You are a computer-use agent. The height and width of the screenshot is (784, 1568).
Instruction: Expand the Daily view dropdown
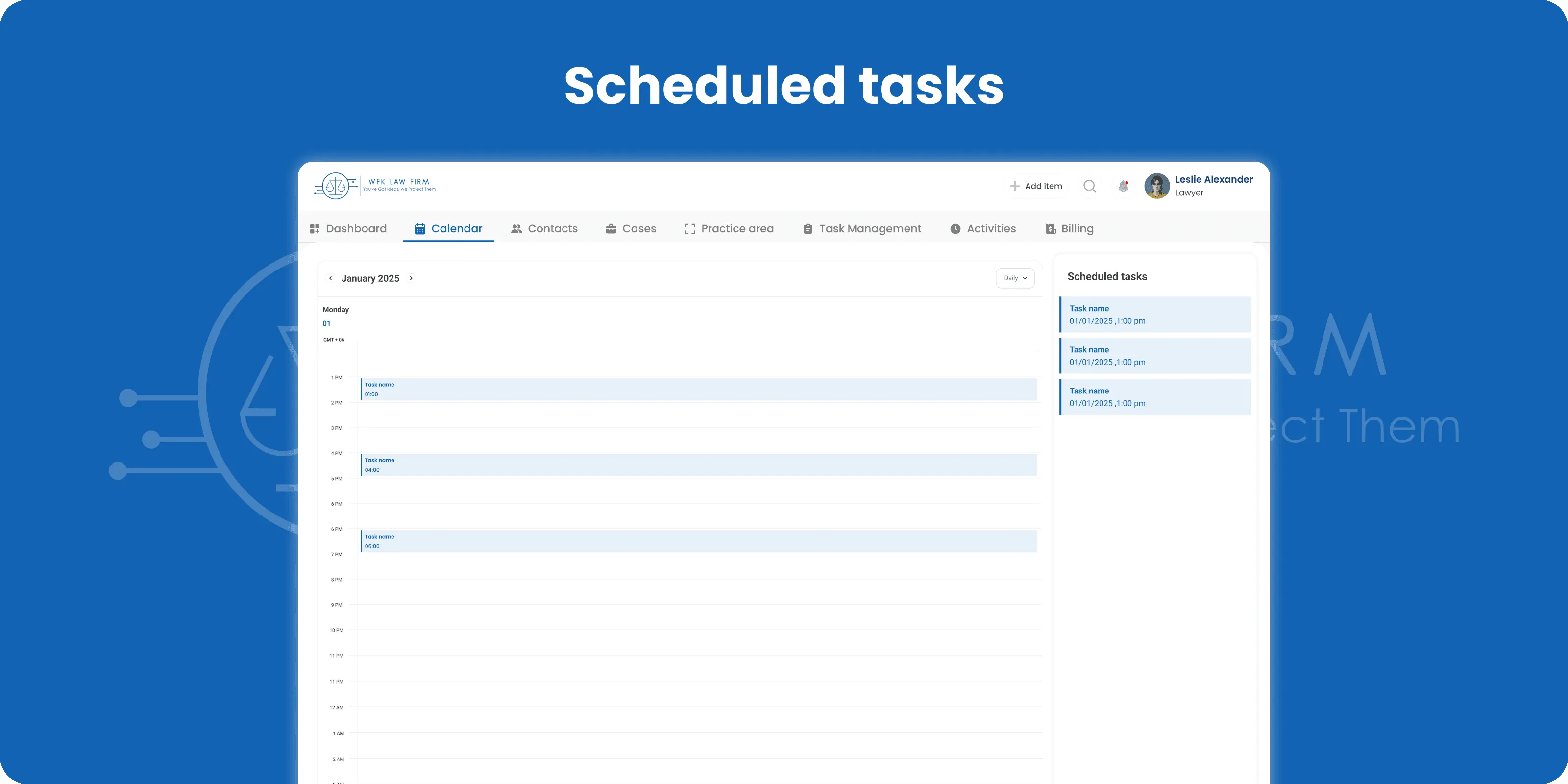1015,278
